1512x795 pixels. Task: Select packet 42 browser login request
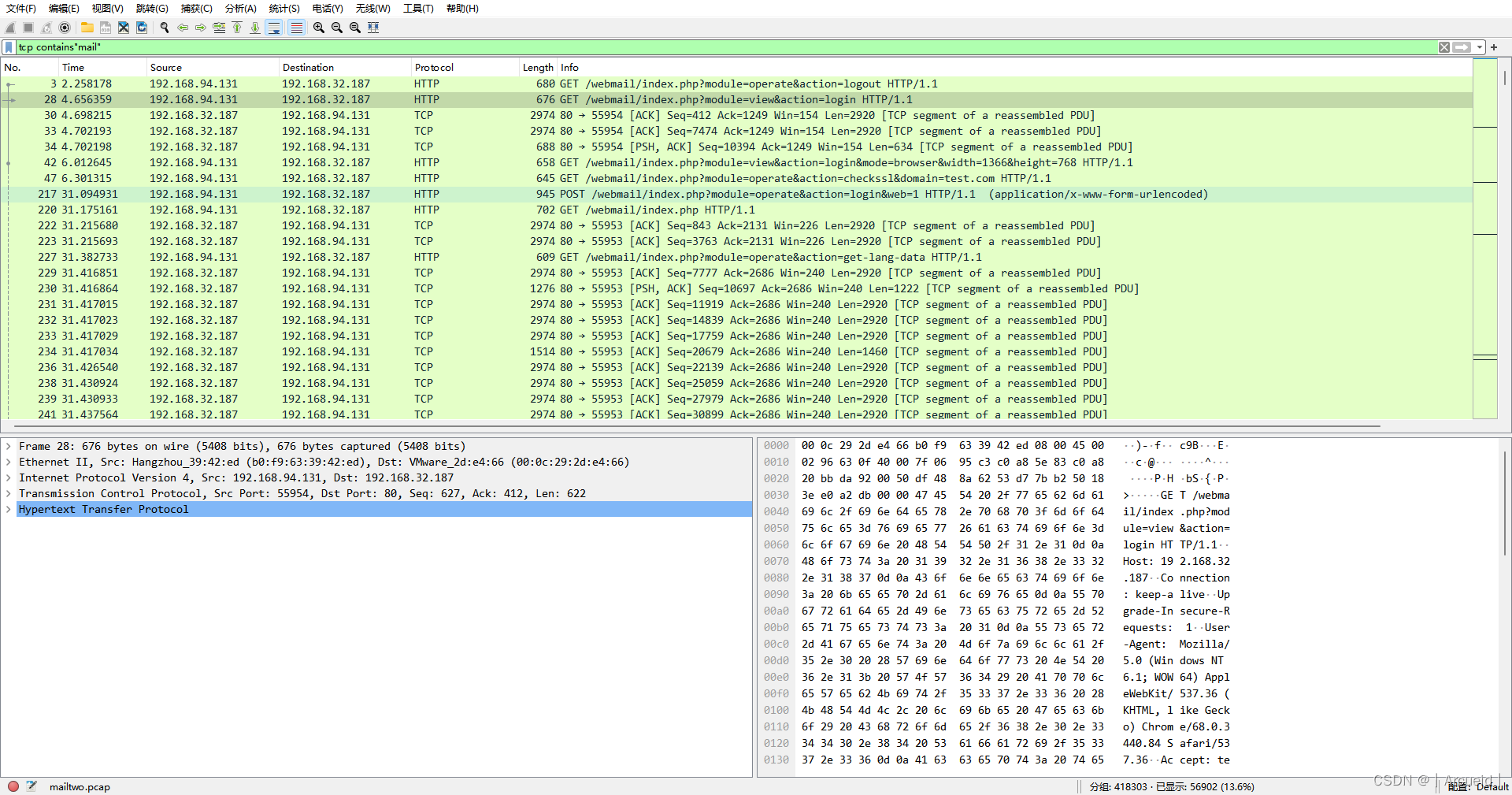(x=736, y=163)
